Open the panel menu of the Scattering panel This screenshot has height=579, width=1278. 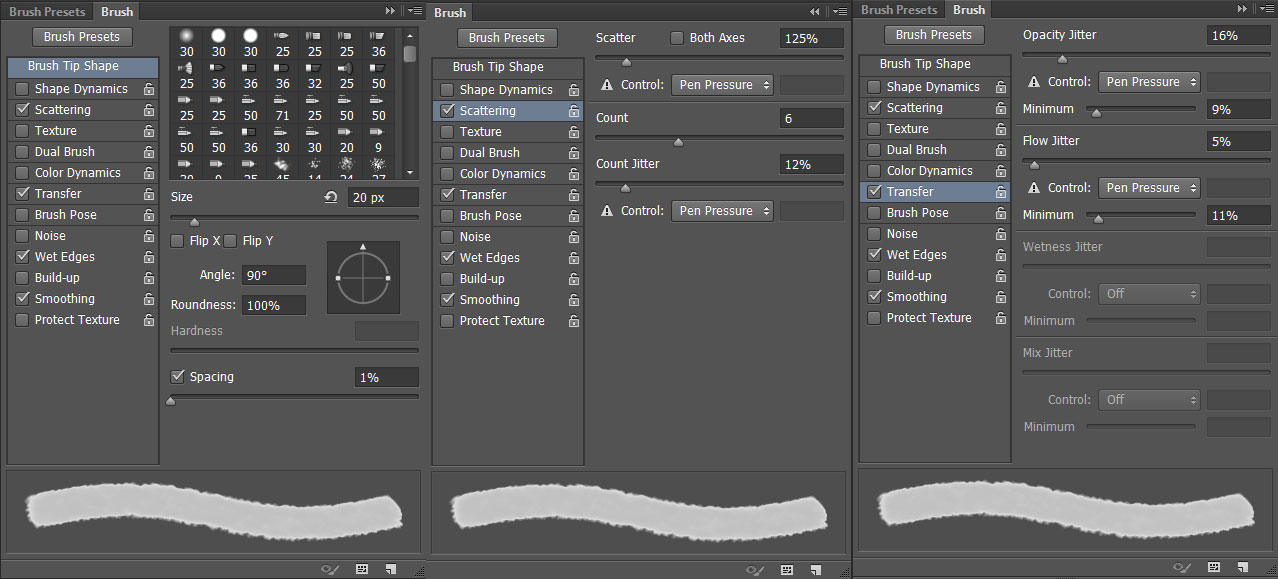(x=840, y=11)
